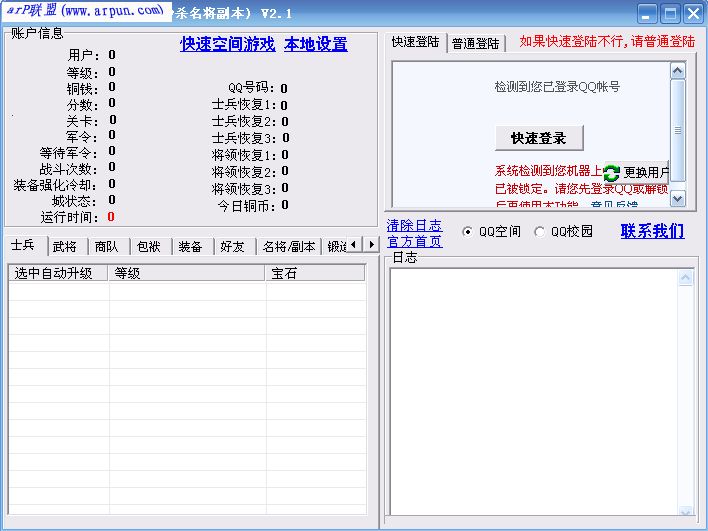Click the QQ号码 label
The width and height of the screenshot is (708, 531).
[x=252, y=87]
